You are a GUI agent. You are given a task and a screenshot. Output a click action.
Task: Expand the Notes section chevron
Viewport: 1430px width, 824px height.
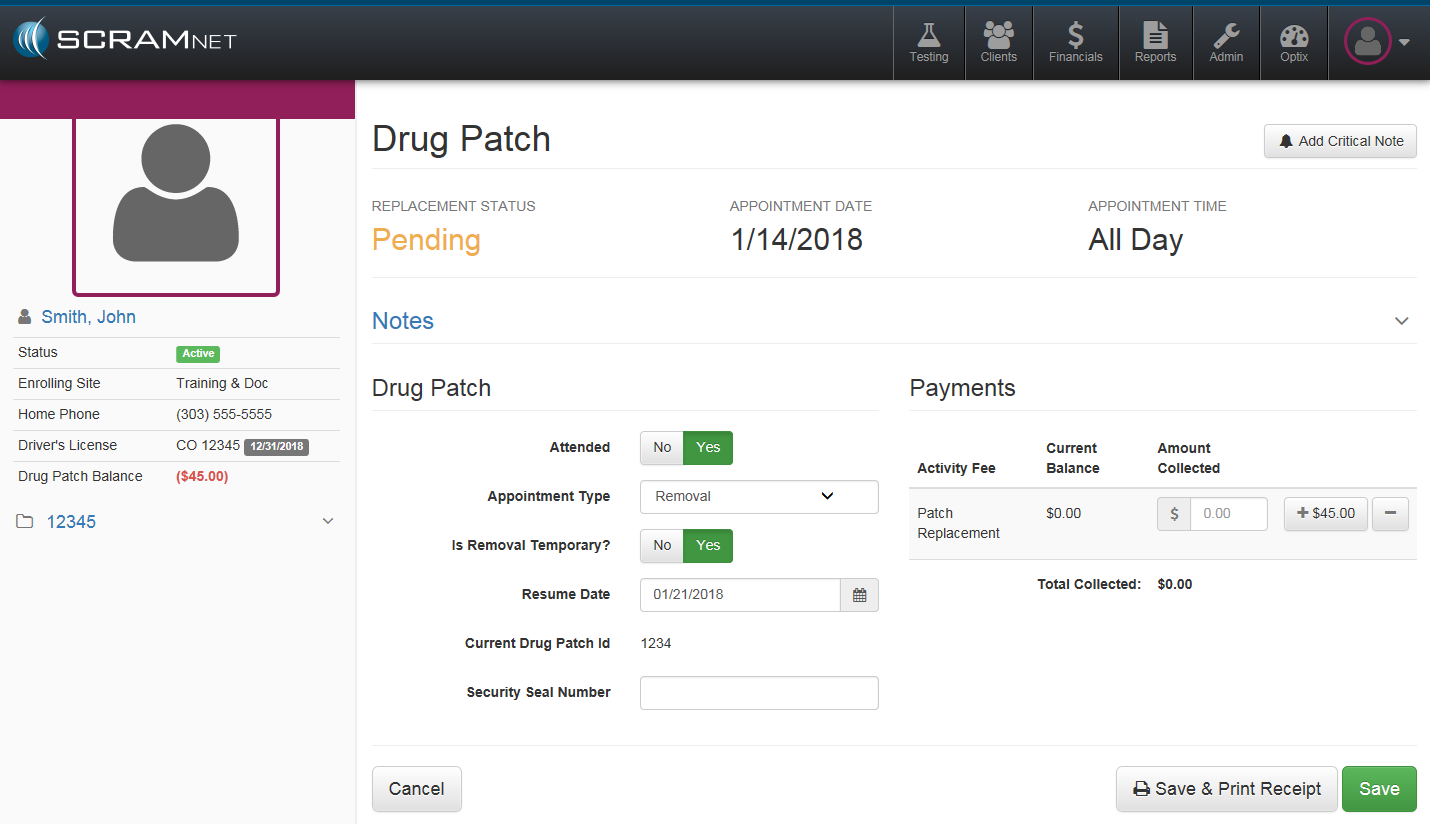[x=1401, y=321]
